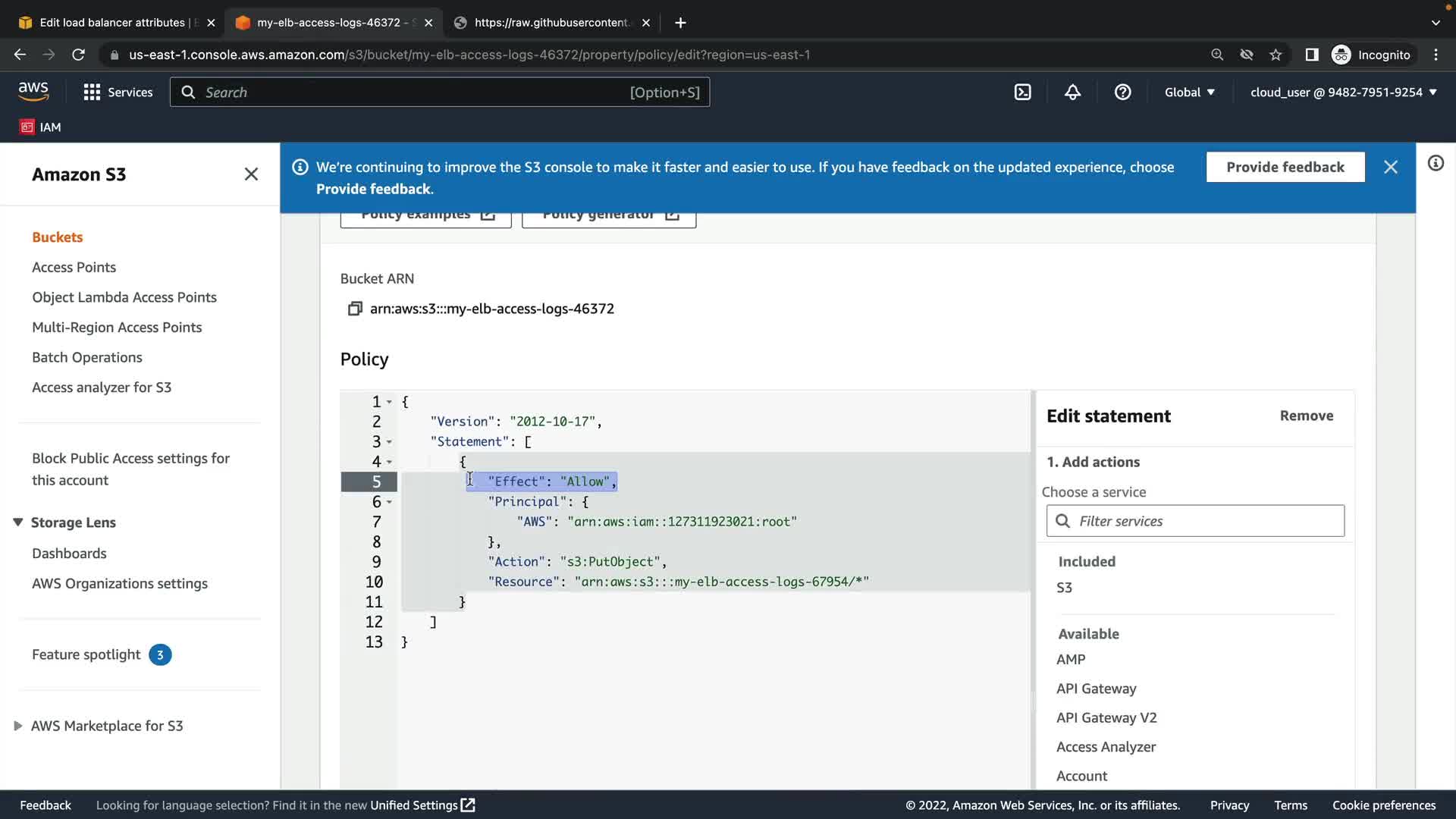Click the AWS logo home icon
1456x819 pixels.
coord(33,92)
